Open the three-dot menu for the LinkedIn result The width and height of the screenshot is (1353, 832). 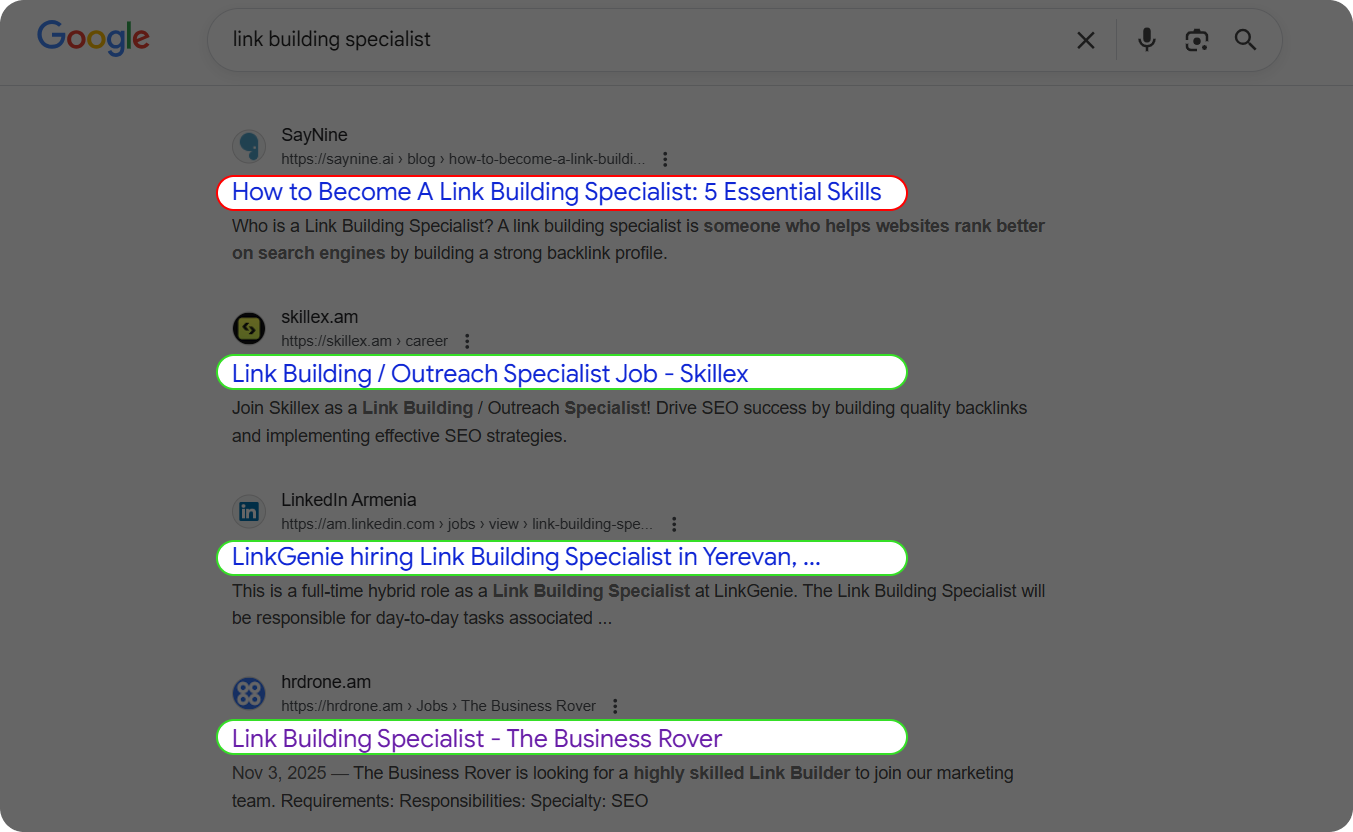(673, 523)
